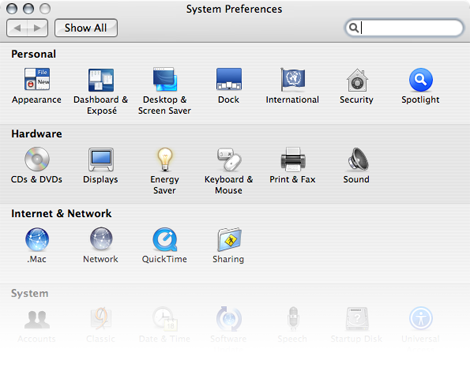Screen dimensions: 470x381
Task: Open Universal Access preferences icon
Action: [421, 318]
